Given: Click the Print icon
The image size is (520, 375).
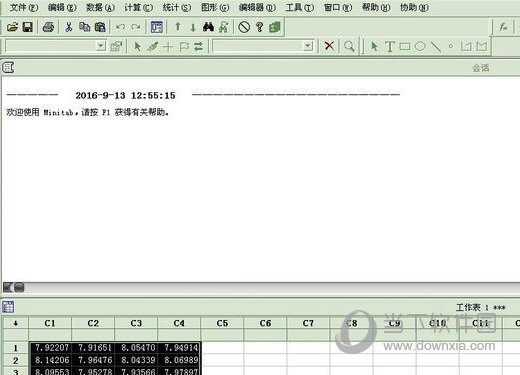Looking at the screenshot, I should (48, 27).
